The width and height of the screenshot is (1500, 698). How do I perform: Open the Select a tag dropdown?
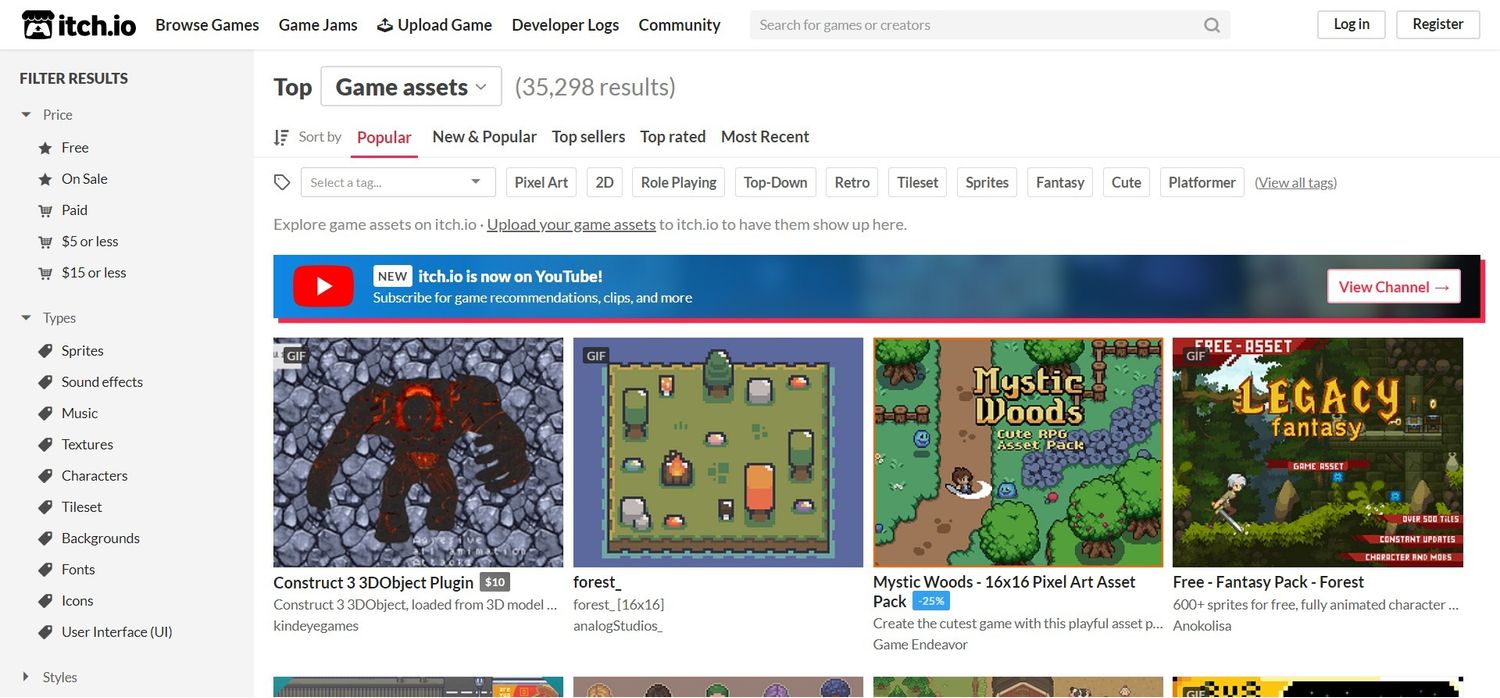[x=398, y=182]
